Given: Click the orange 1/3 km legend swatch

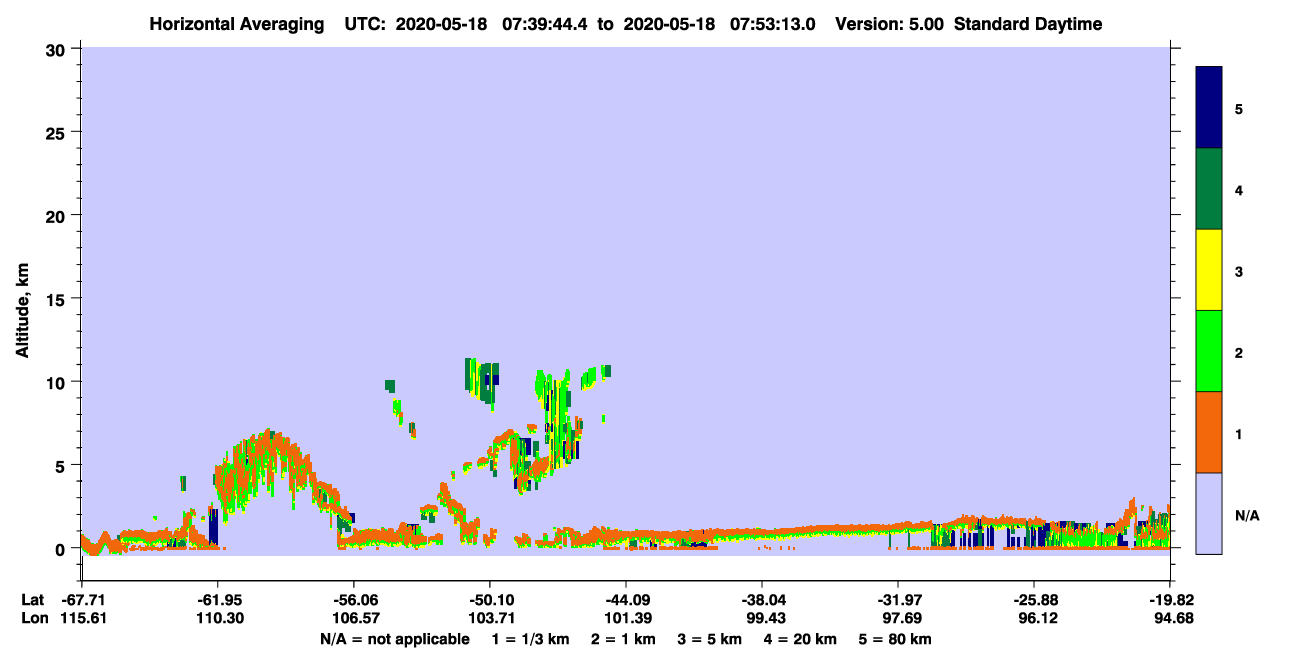Looking at the screenshot, I should click(1209, 432).
